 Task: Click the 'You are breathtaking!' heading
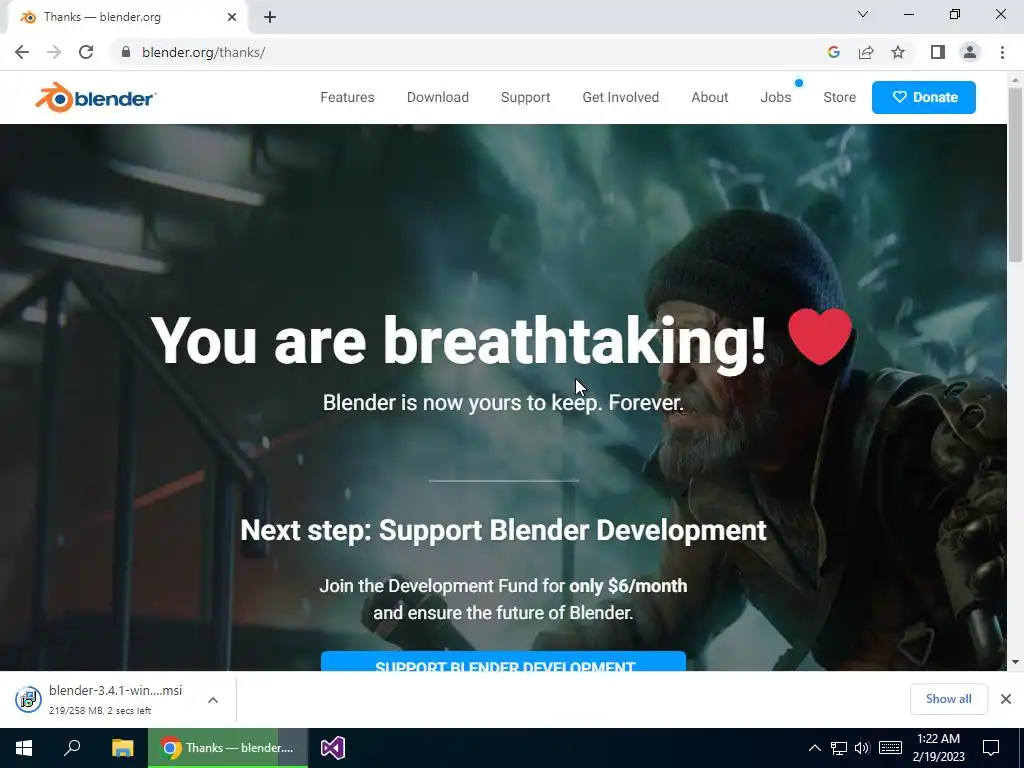(458, 340)
